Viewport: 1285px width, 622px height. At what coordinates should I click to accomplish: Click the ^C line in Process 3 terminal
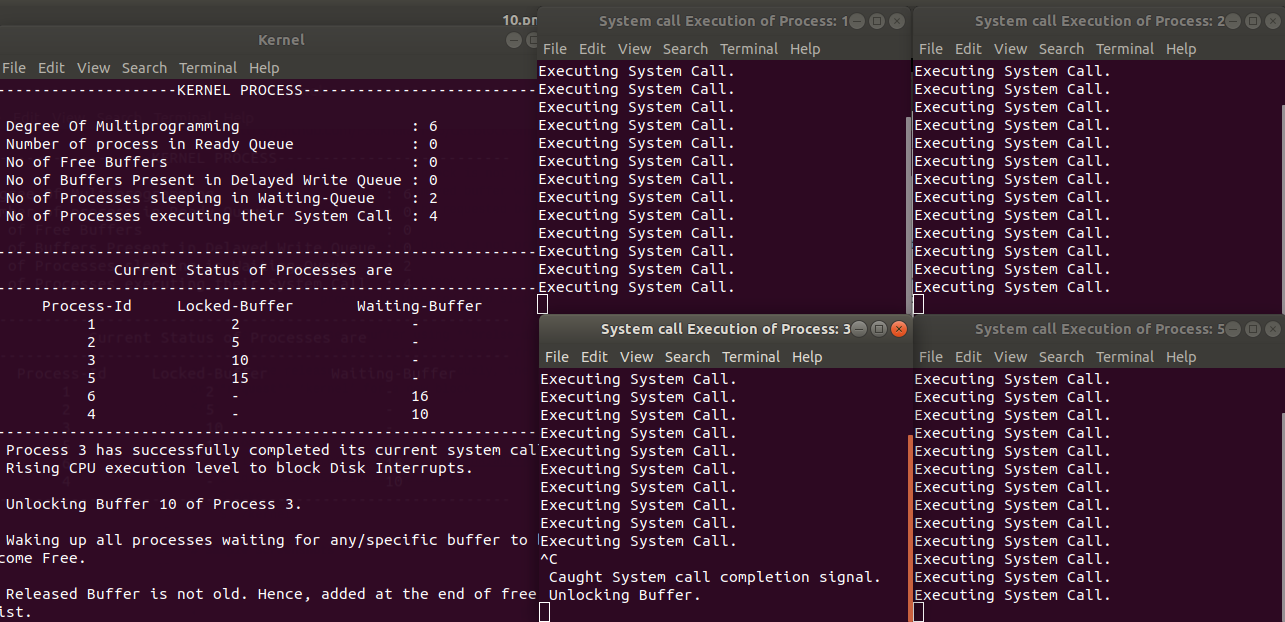point(546,559)
